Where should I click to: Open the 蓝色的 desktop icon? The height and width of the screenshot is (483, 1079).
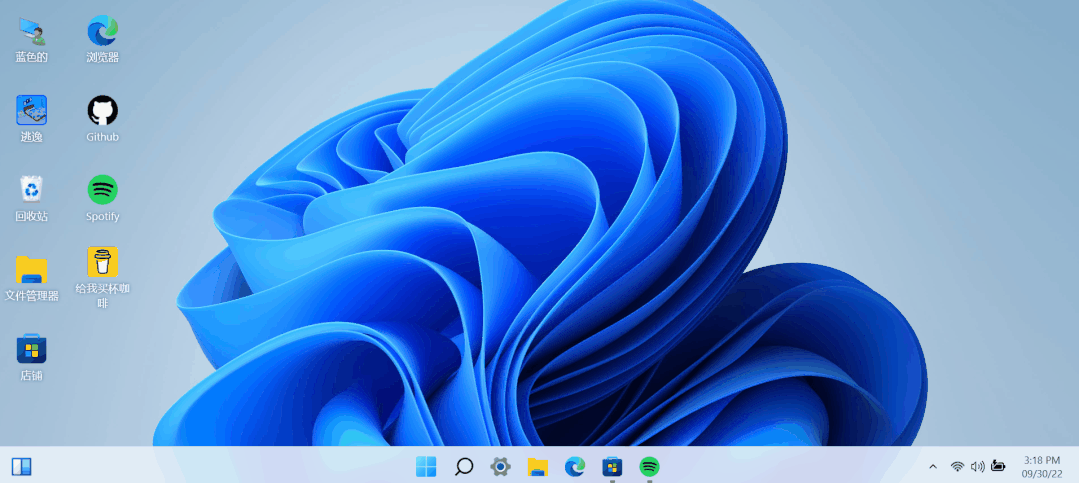click(31, 32)
